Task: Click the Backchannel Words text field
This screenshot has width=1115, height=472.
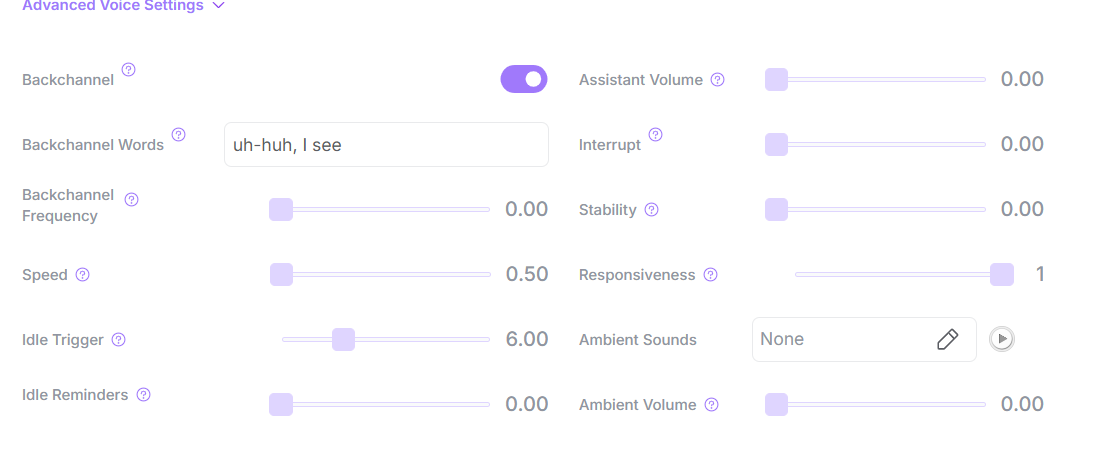Action: pyautogui.click(x=386, y=145)
